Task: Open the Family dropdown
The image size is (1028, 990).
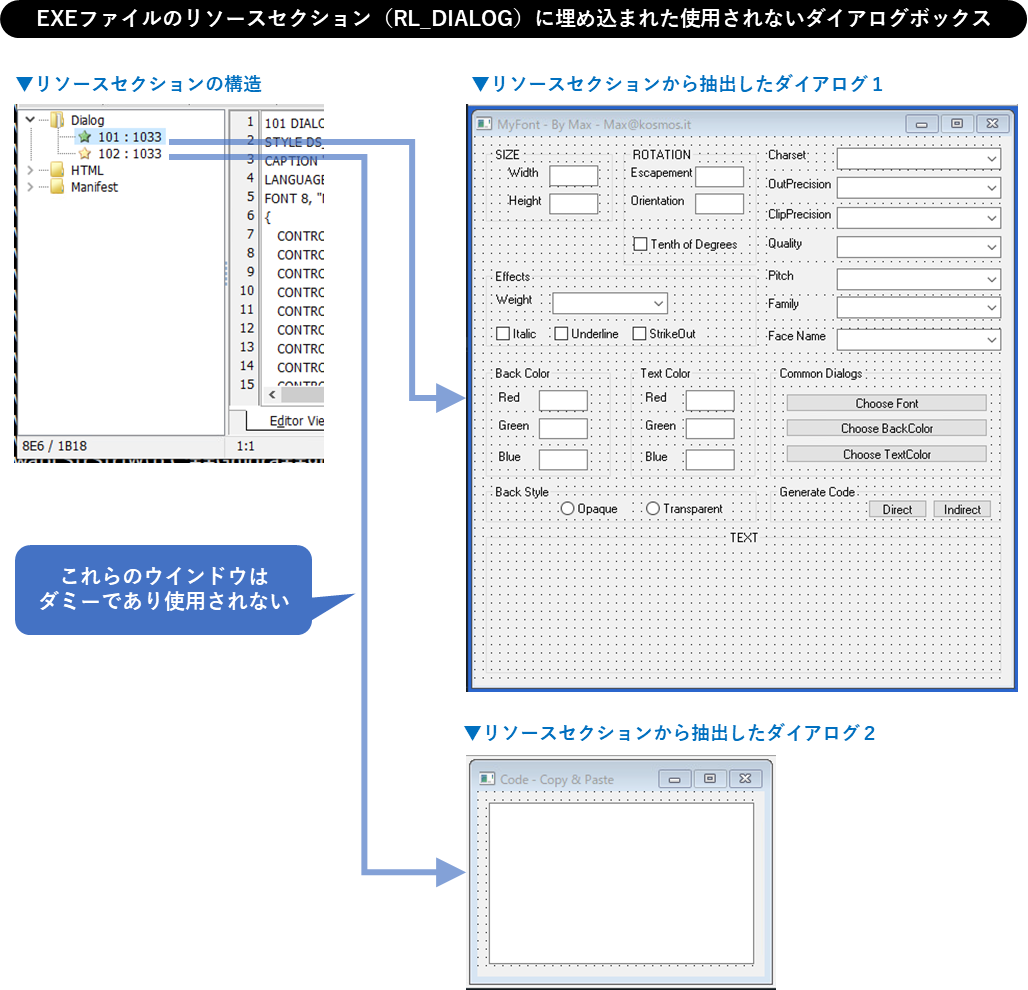Action: coord(990,307)
